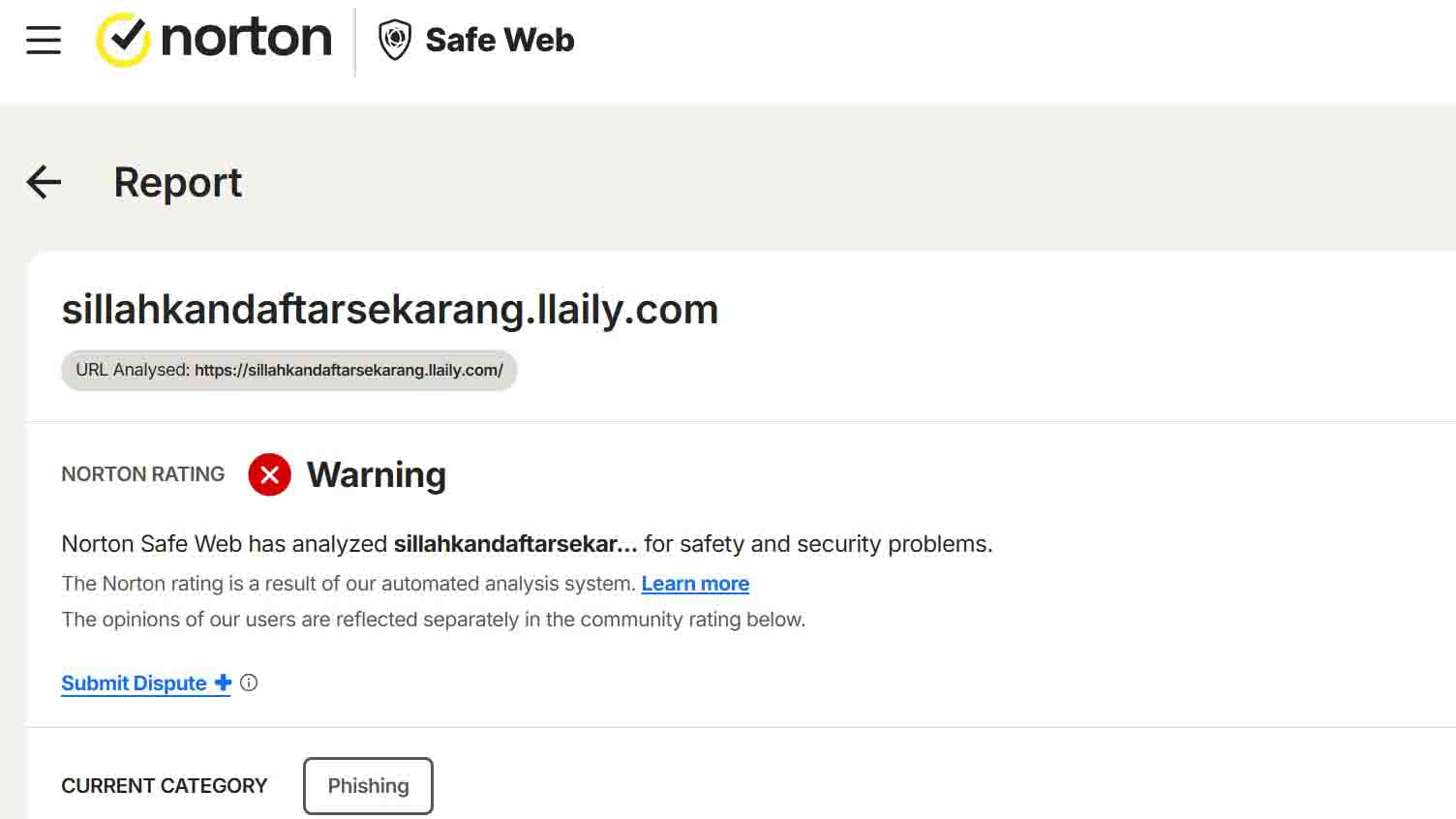
Task: Click the CURRENT CATEGORY label
Action: click(x=164, y=785)
